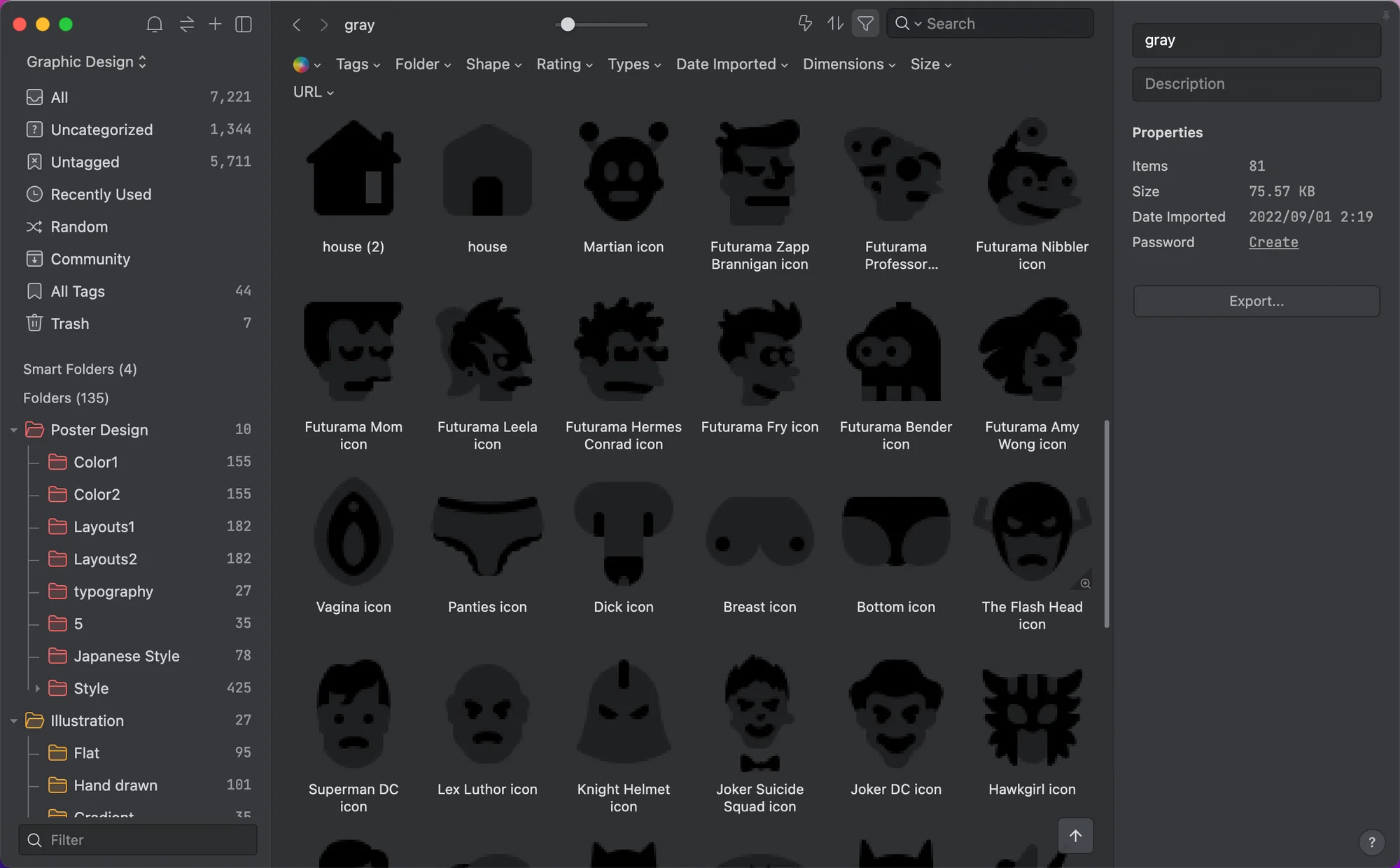The height and width of the screenshot is (868, 1400).
Task: Open the Types filter dropdown
Action: pos(634,64)
